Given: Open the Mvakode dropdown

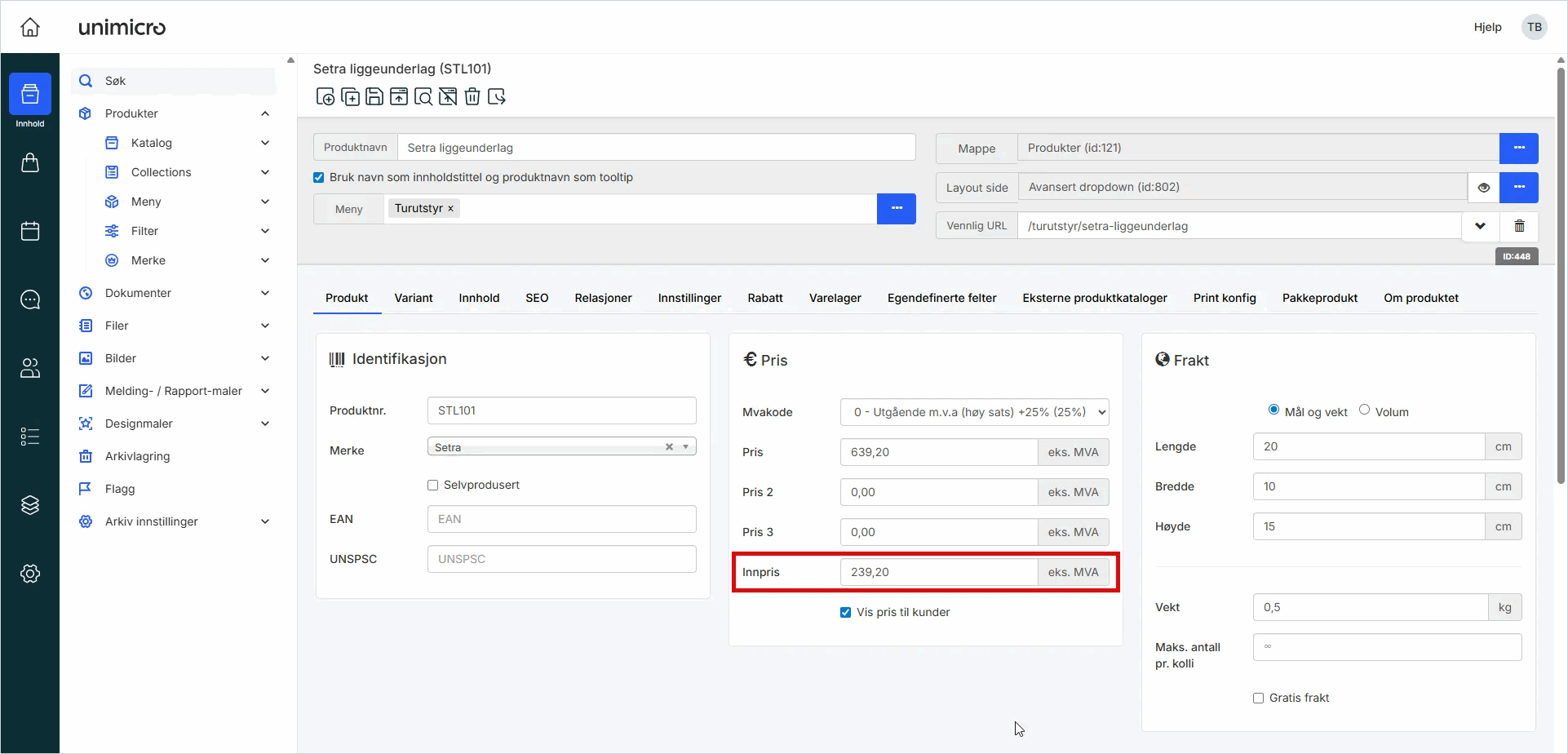Looking at the screenshot, I should pyautogui.click(x=974, y=412).
